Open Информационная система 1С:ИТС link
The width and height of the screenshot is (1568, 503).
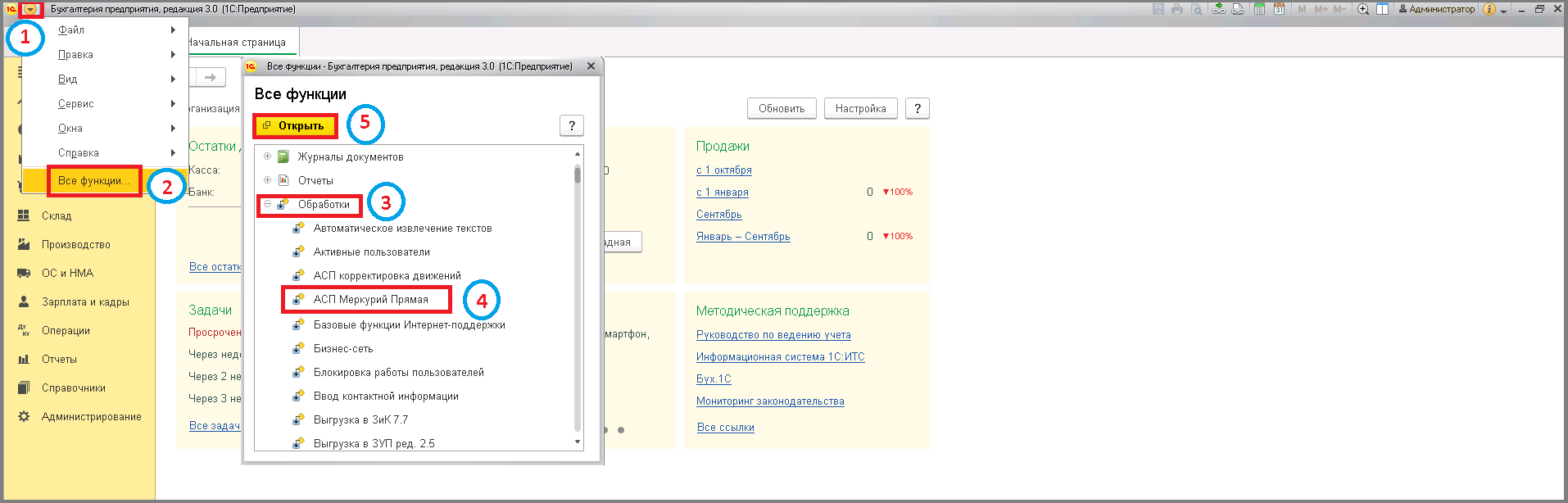[781, 357]
